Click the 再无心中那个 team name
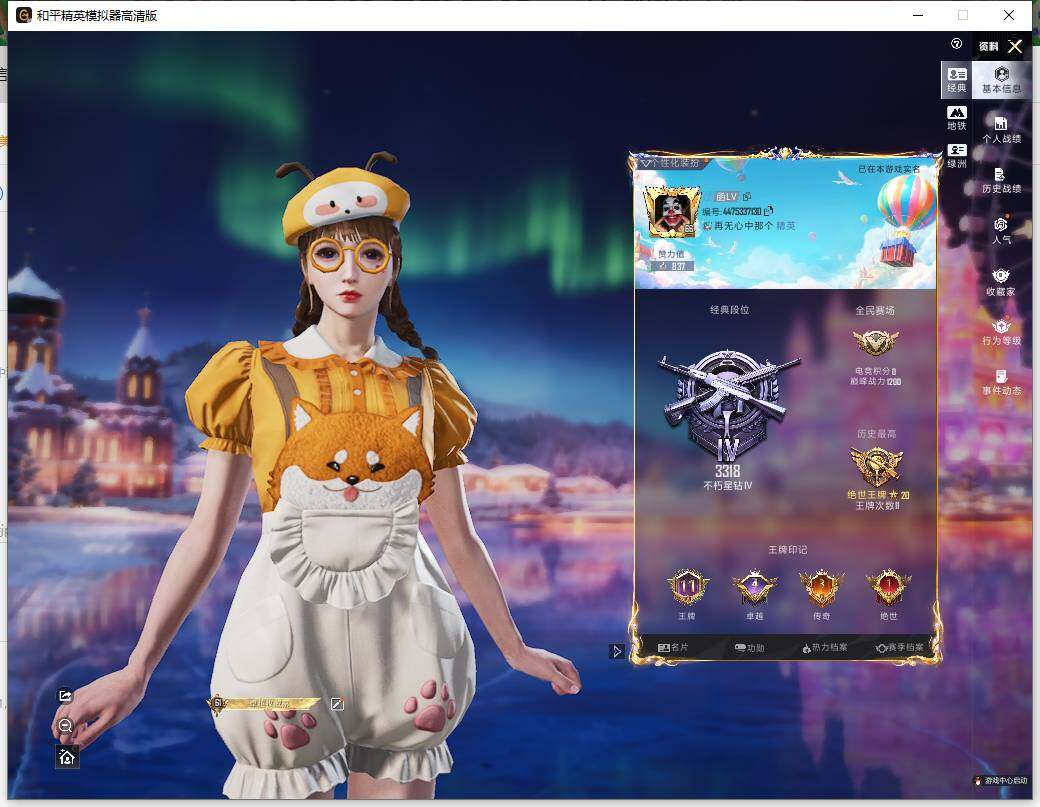1040x807 pixels. coord(744,225)
